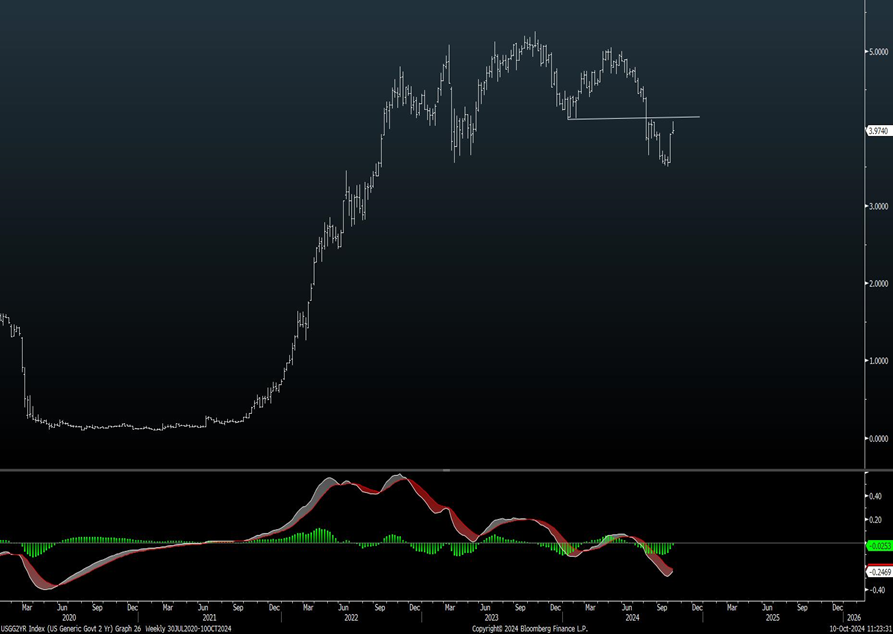Viewport: 893px width, 634px height.
Task: Click the 2020 year label on time axis
Action: pos(68,617)
